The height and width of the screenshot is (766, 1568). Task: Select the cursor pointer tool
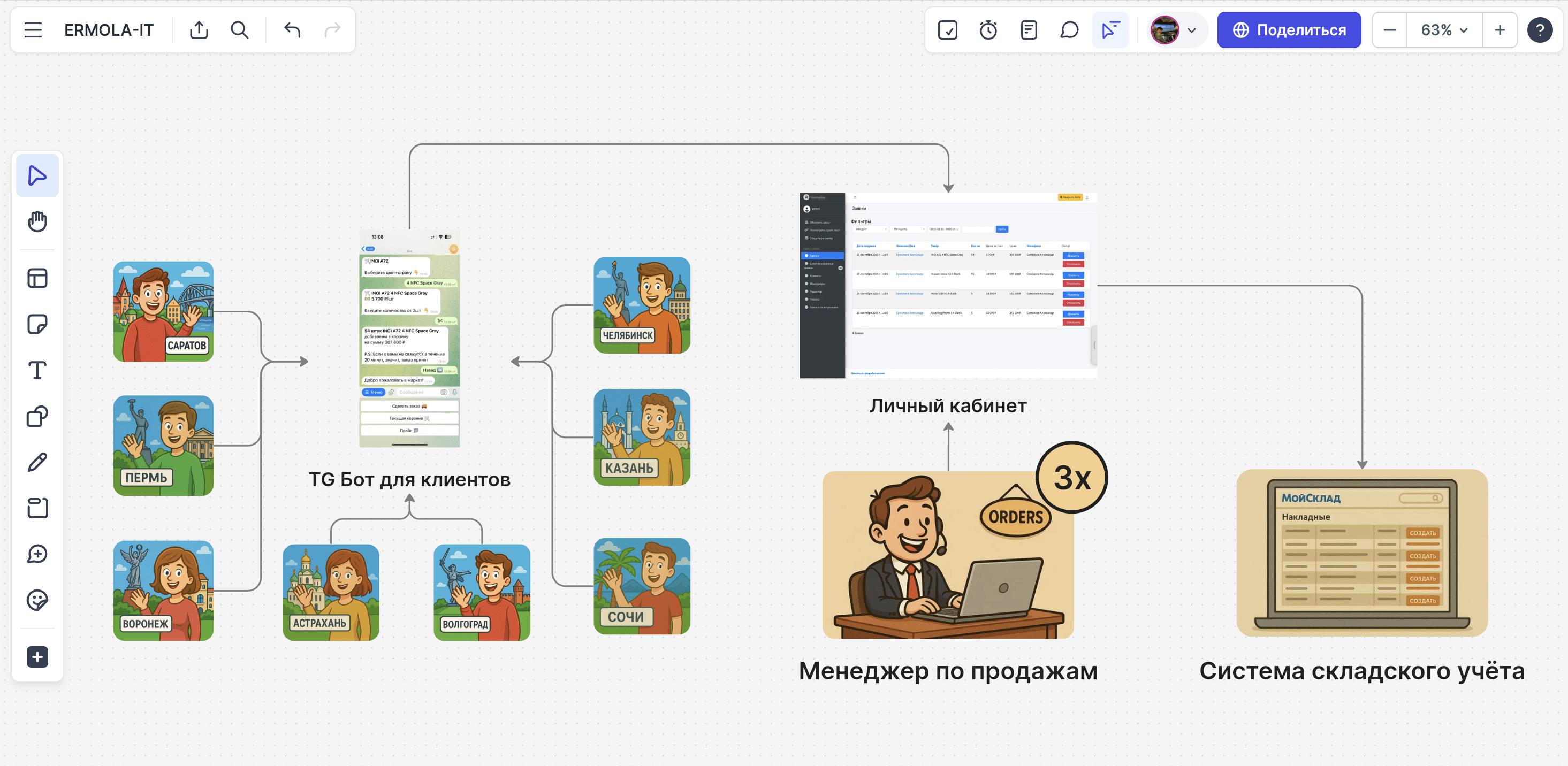pos(37,175)
